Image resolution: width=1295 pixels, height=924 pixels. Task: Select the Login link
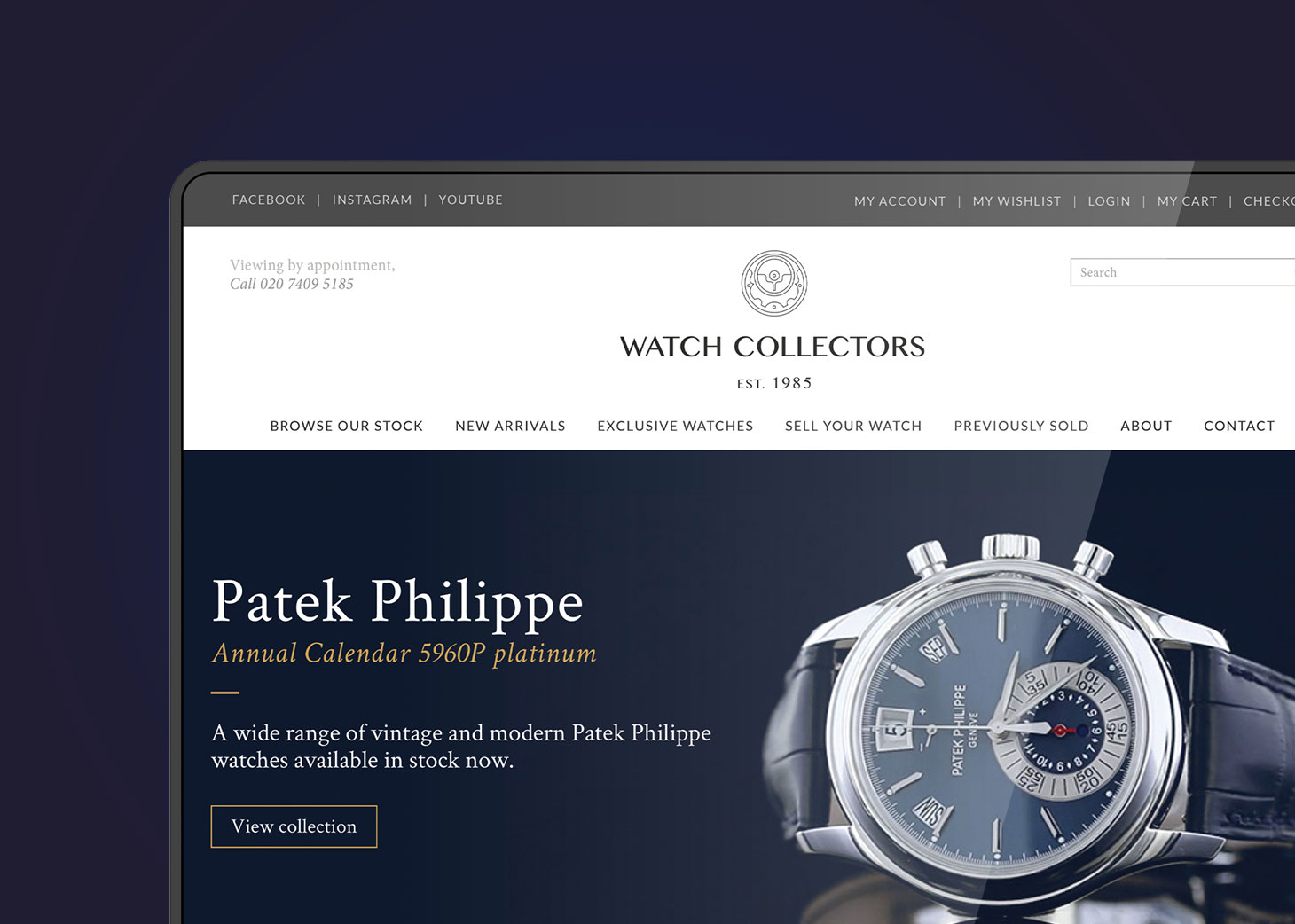1110,201
